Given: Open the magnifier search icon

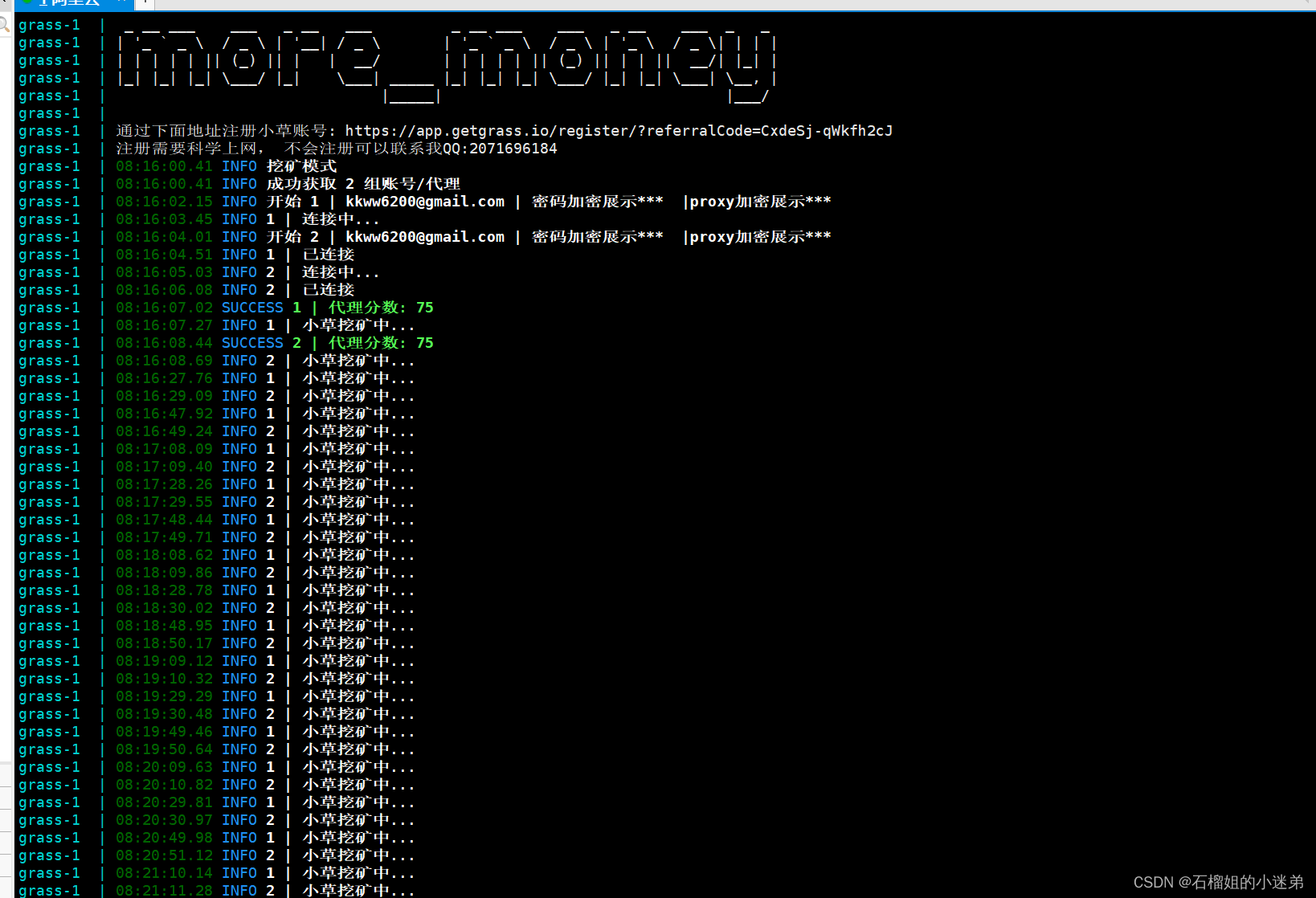Looking at the screenshot, I should pyautogui.click(x=4, y=24).
